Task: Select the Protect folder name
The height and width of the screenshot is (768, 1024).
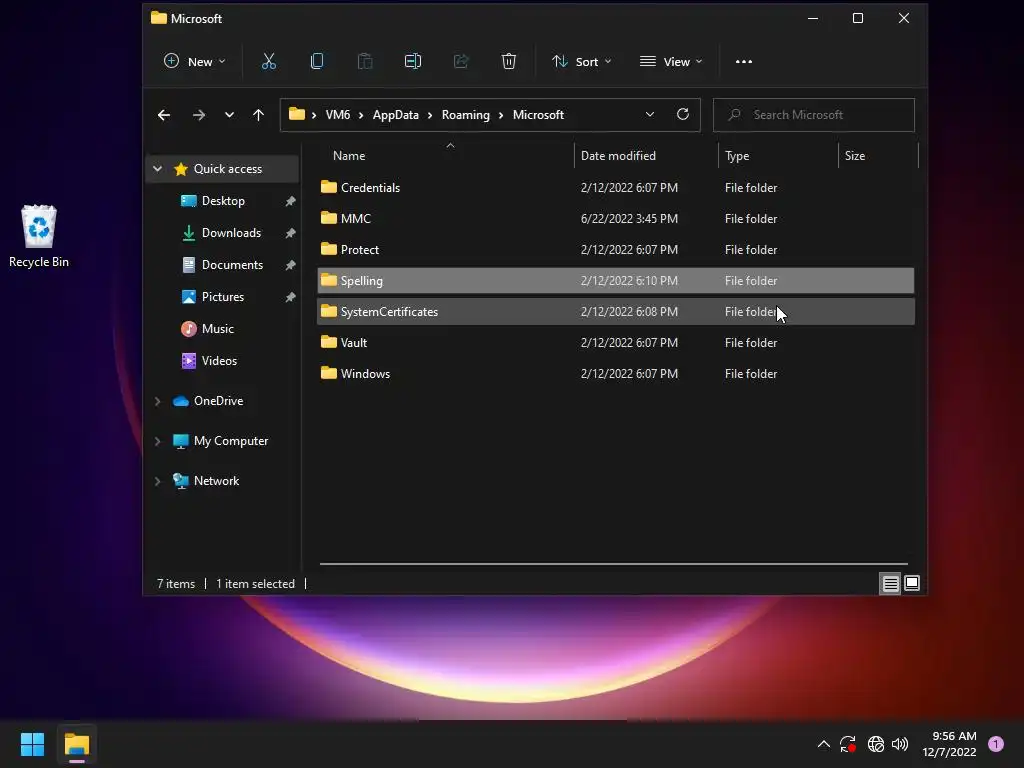Action: [x=359, y=249]
